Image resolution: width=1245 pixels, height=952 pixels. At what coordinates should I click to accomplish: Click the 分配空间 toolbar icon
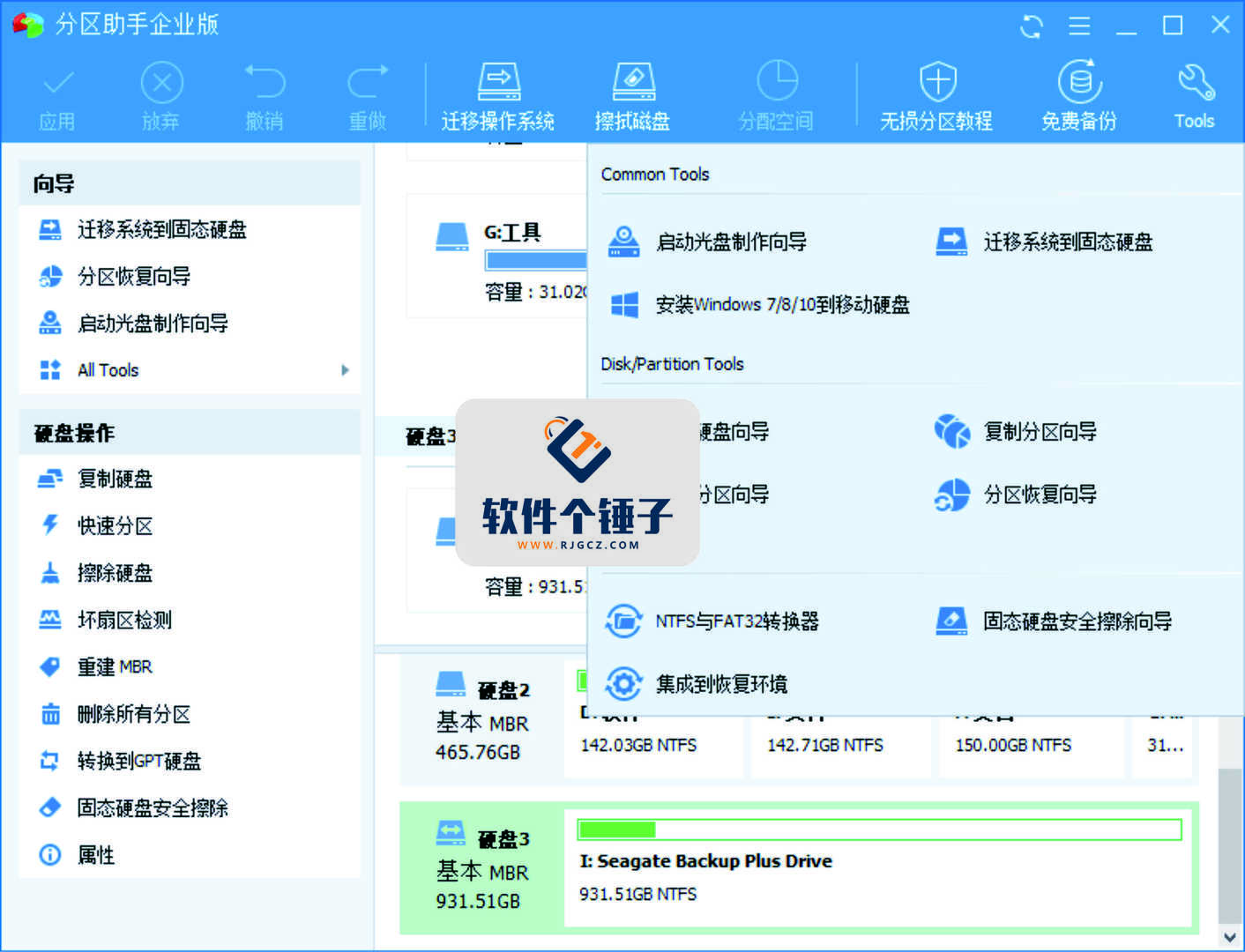(x=776, y=97)
